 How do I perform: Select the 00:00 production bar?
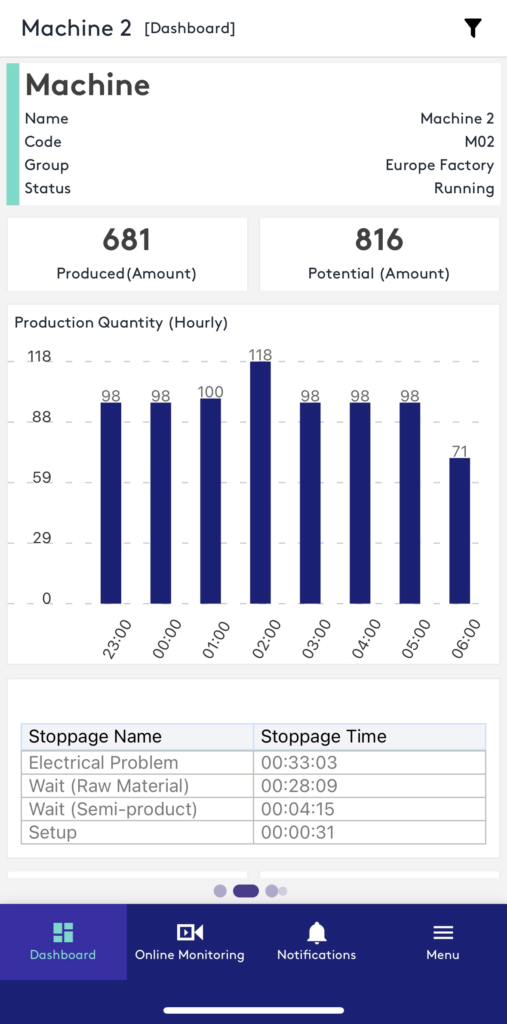161,503
